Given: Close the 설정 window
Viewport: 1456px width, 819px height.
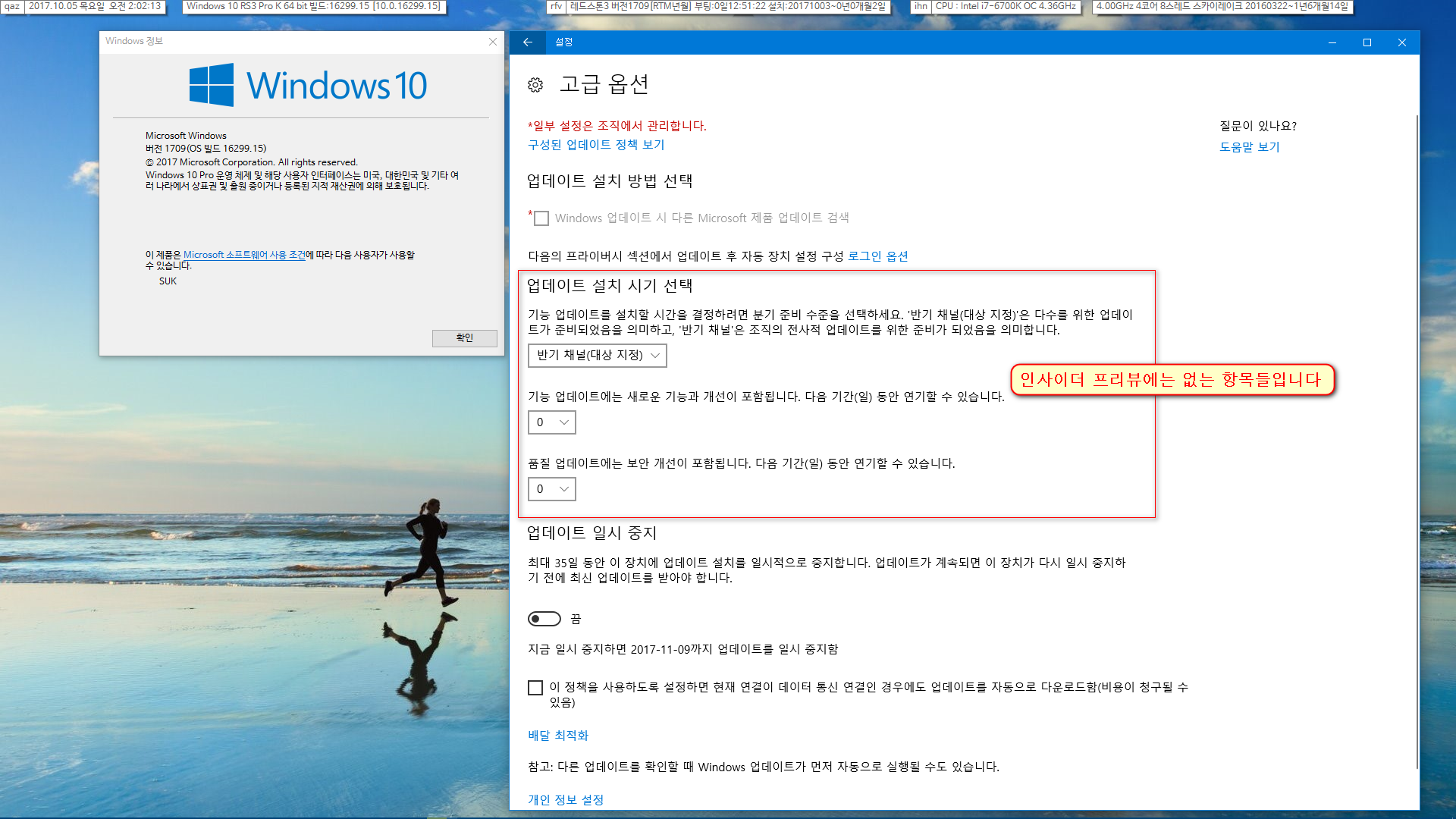Looking at the screenshot, I should (1402, 42).
